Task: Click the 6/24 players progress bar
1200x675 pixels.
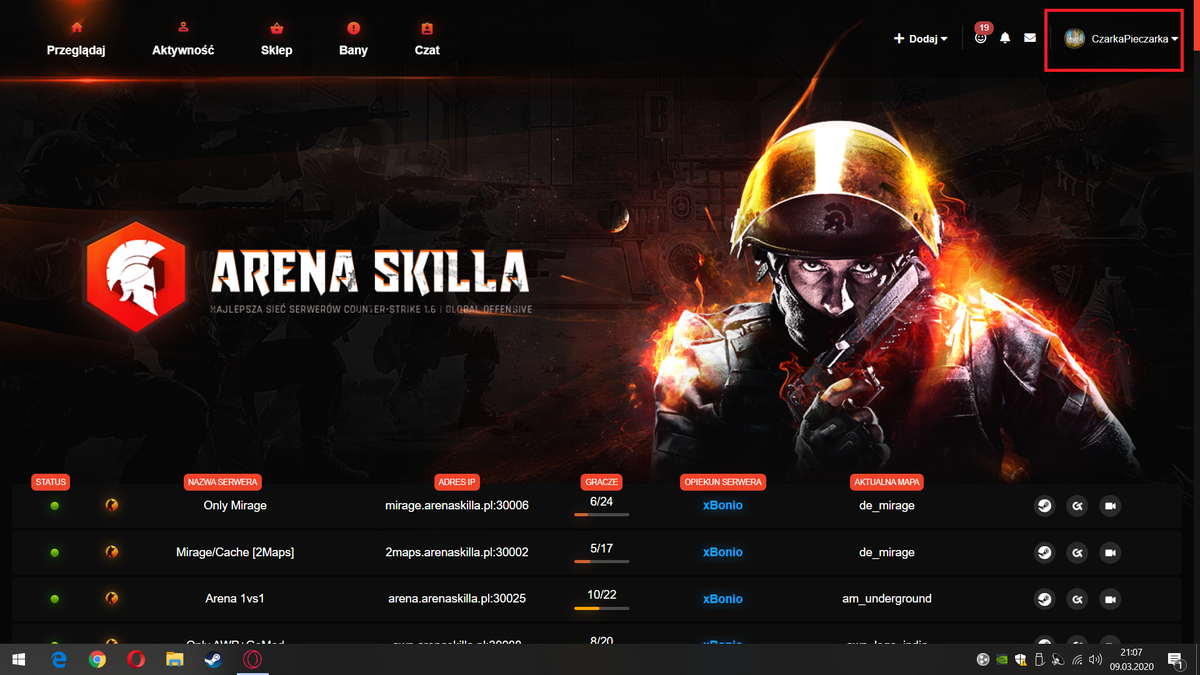Action: pyautogui.click(x=601, y=515)
